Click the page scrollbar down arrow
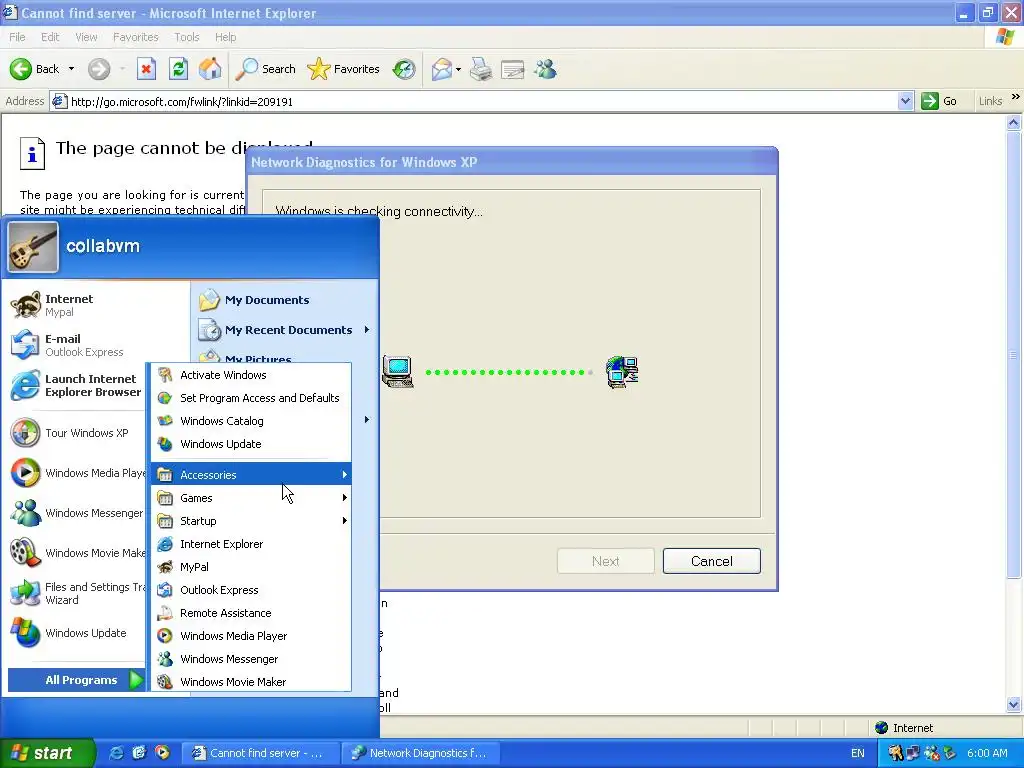The image size is (1024, 768). point(1014,705)
